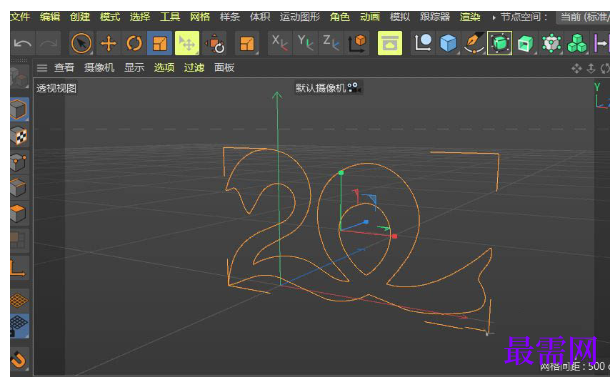Click the highlighted yellow render view icon
The height and width of the screenshot is (382, 616).
[x=390, y=43]
